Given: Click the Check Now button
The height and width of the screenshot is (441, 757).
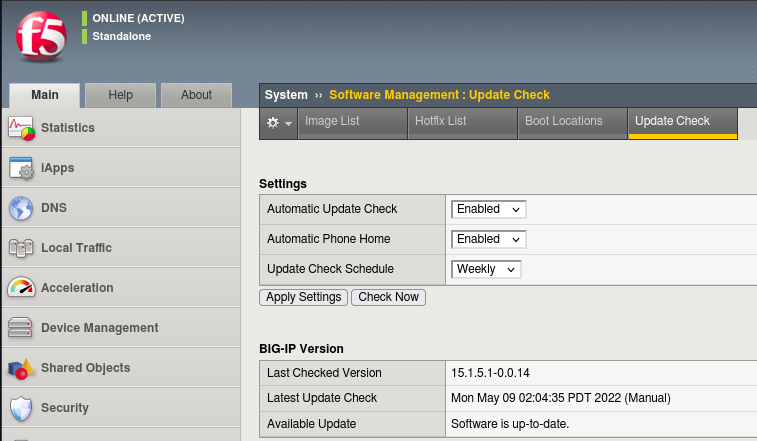Looking at the screenshot, I should coord(388,297).
